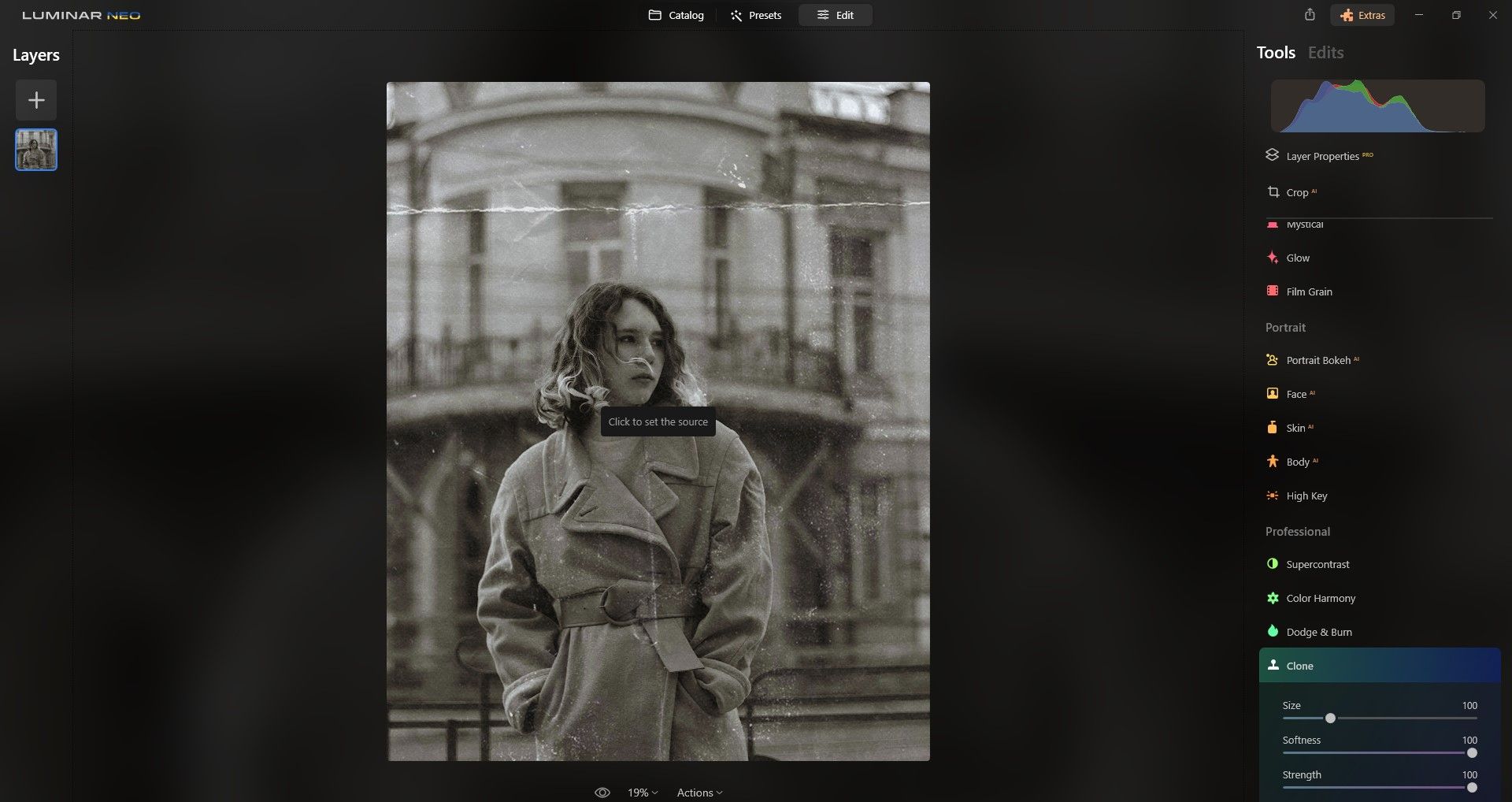Add a new layer with plus button
1512x802 pixels.
pyautogui.click(x=36, y=100)
